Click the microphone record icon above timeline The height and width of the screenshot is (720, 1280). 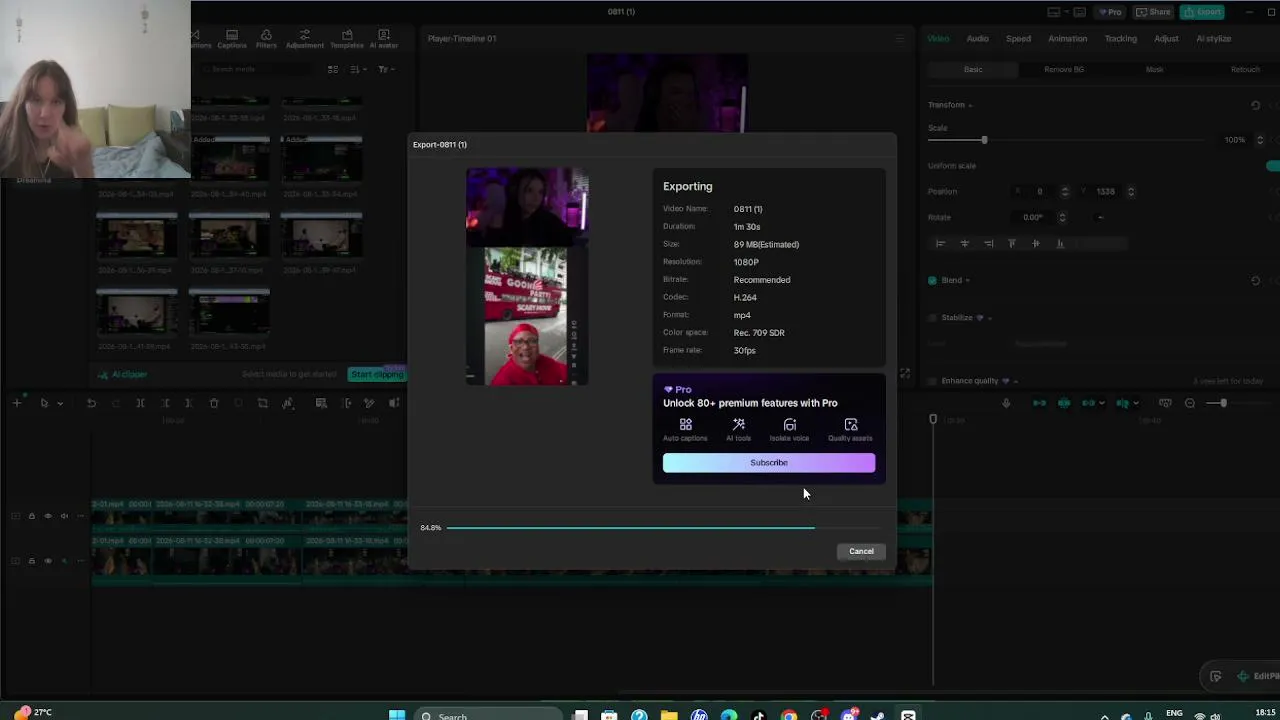(x=1006, y=403)
